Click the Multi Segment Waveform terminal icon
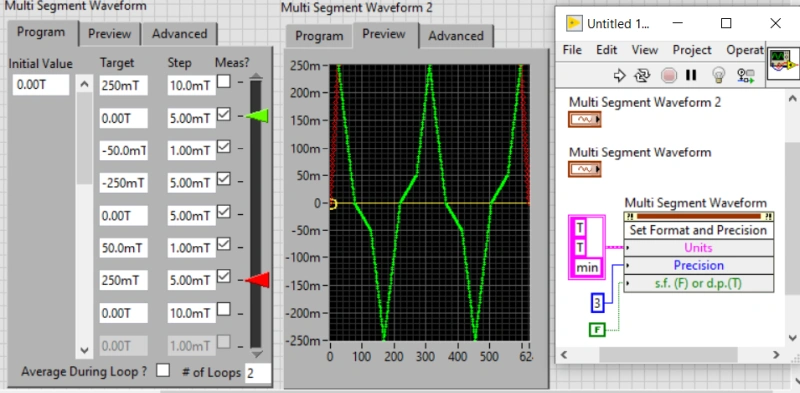Image resolution: width=800 pixels, height=393 pixels. tap(585, 169)
